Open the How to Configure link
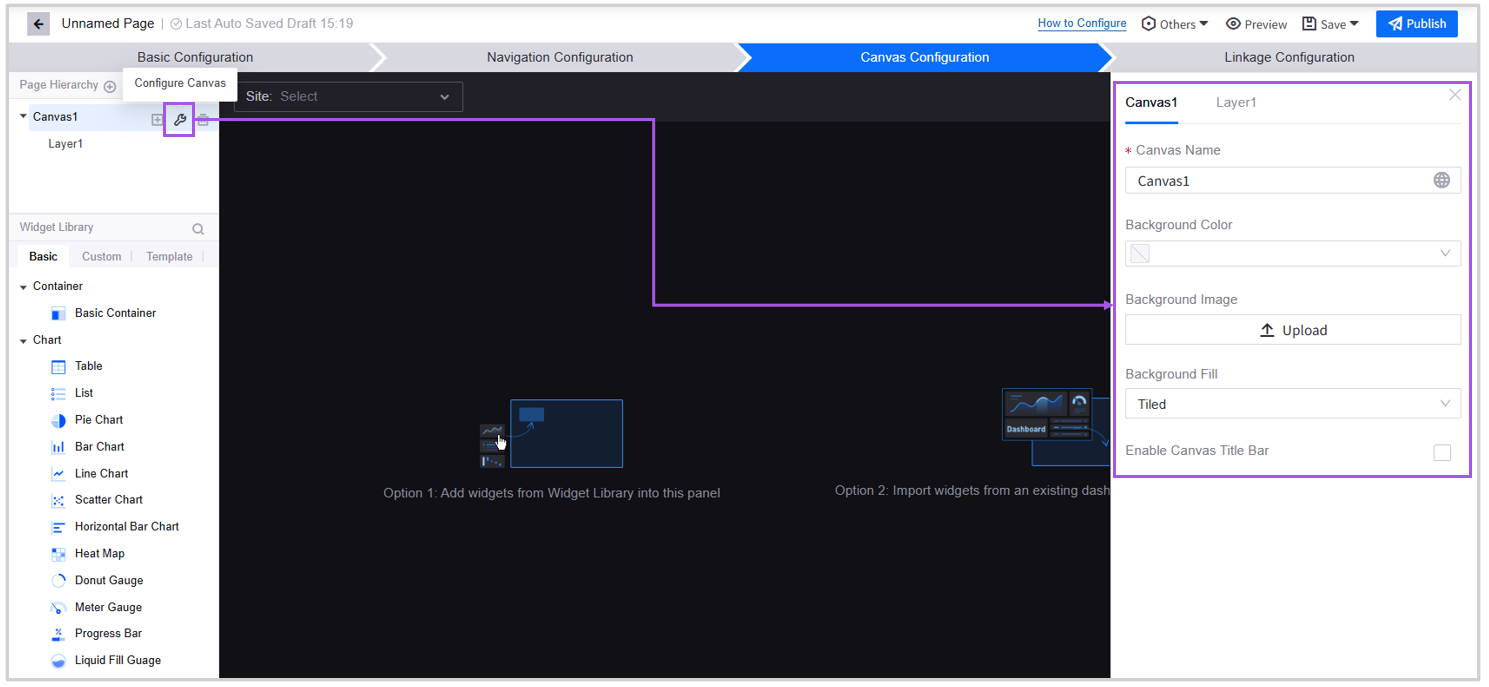 click(1081, 24)
